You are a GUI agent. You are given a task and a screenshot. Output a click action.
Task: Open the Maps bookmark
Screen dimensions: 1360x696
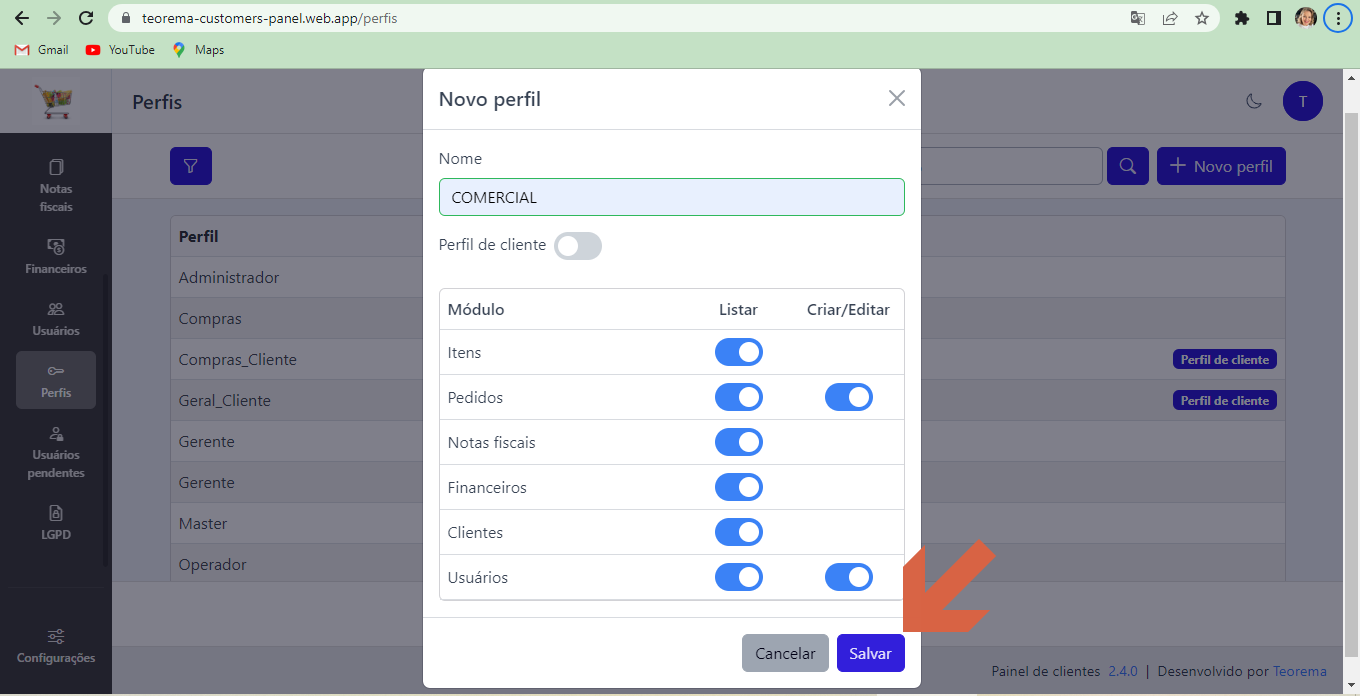(x=198, y=50)
